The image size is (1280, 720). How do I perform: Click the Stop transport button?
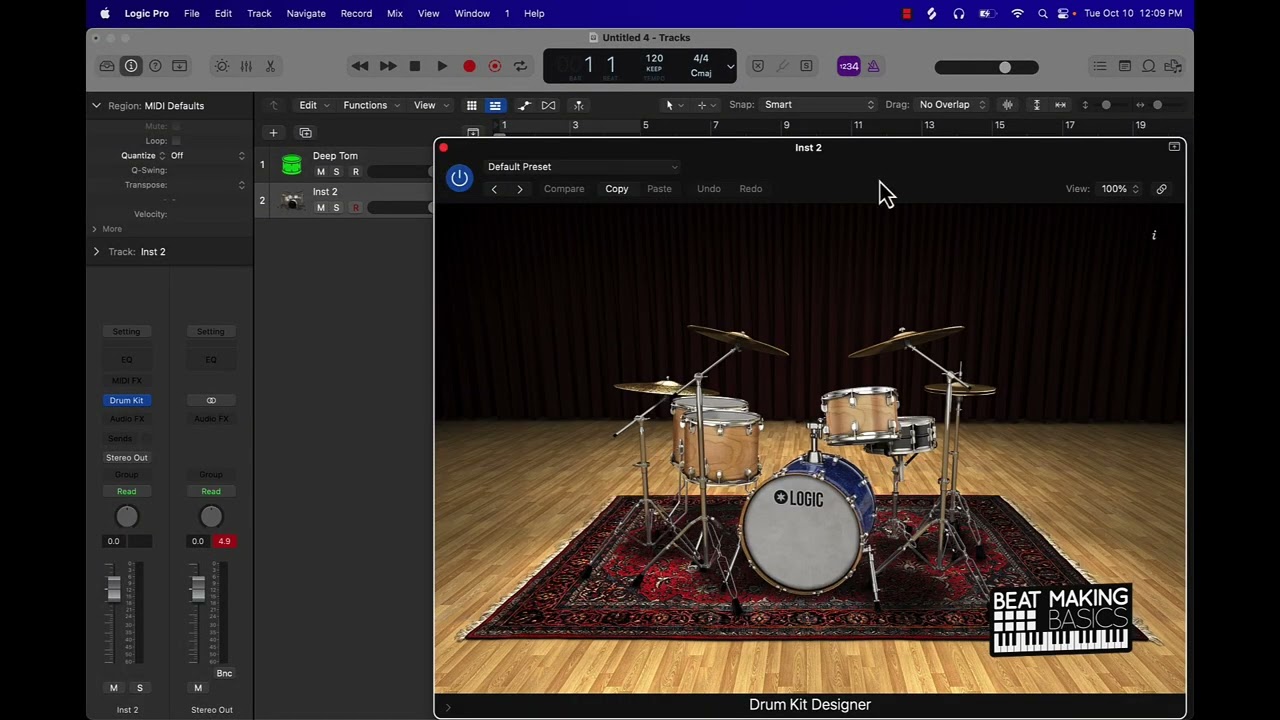pyautogui.click(x=415, y=66)
